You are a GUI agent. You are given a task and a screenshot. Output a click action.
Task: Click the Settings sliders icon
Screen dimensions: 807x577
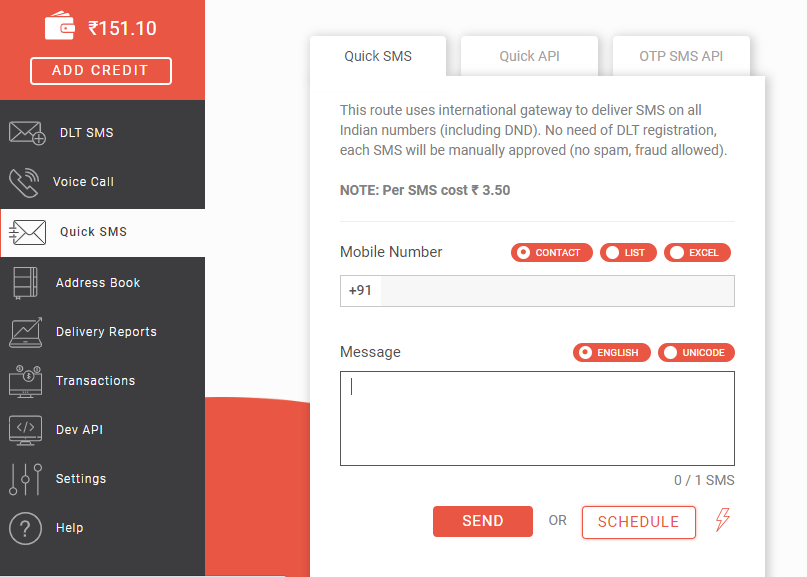tap(25, 479)
